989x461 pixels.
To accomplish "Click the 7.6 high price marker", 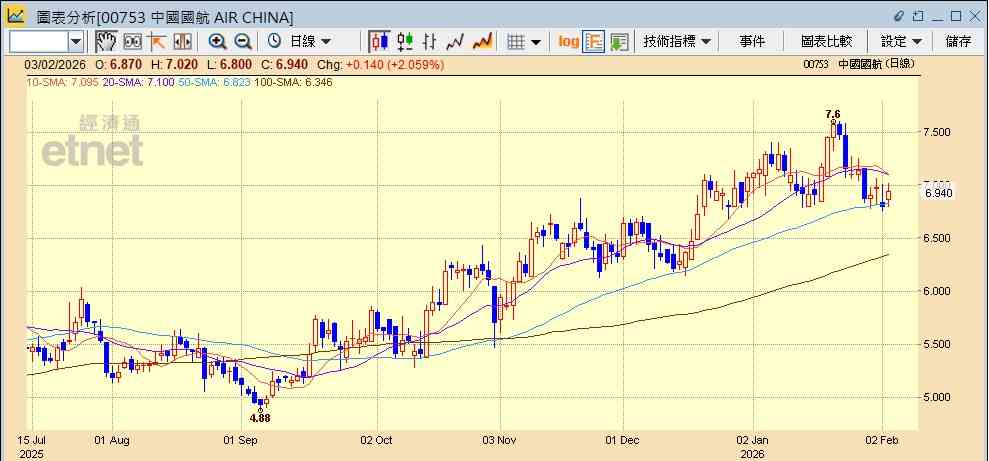I will coord(833,114).
